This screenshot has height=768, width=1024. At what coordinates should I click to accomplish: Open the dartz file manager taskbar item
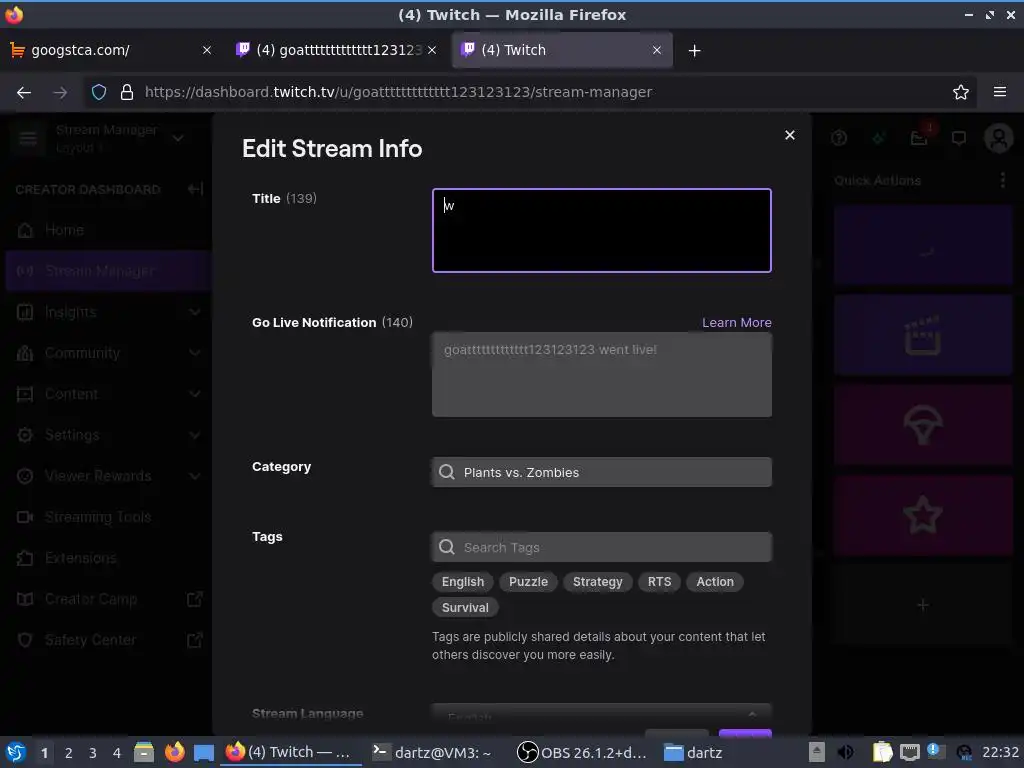coord(694,753)
